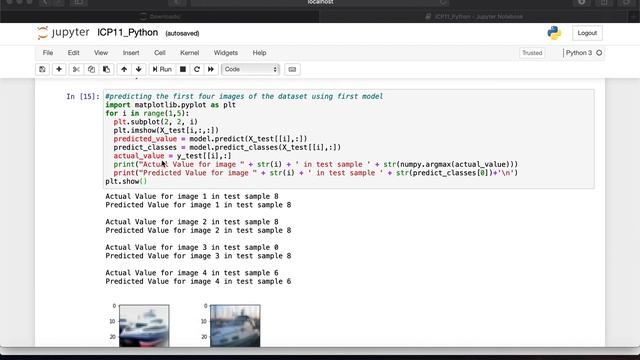Copy selected cells icon
Image resolution: width=640 pixels, height=360 pixels.
click(x=91, y=69)
